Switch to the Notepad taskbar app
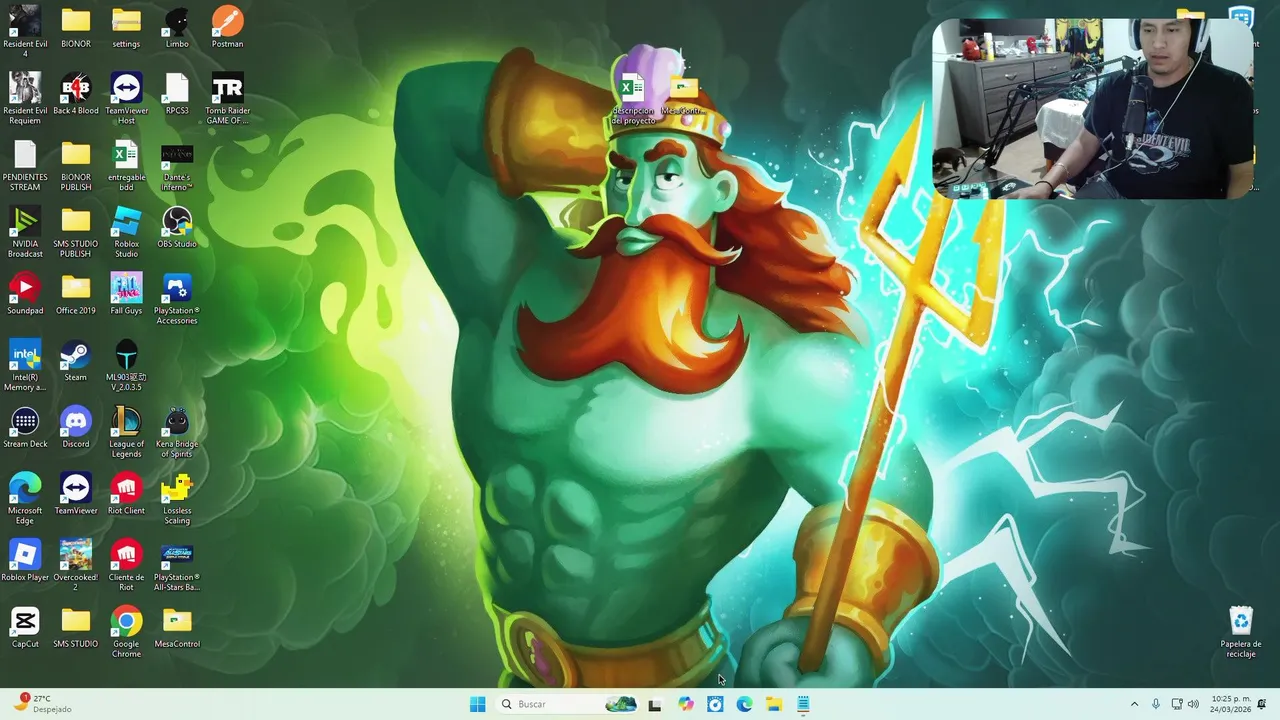 pos(803,704)
